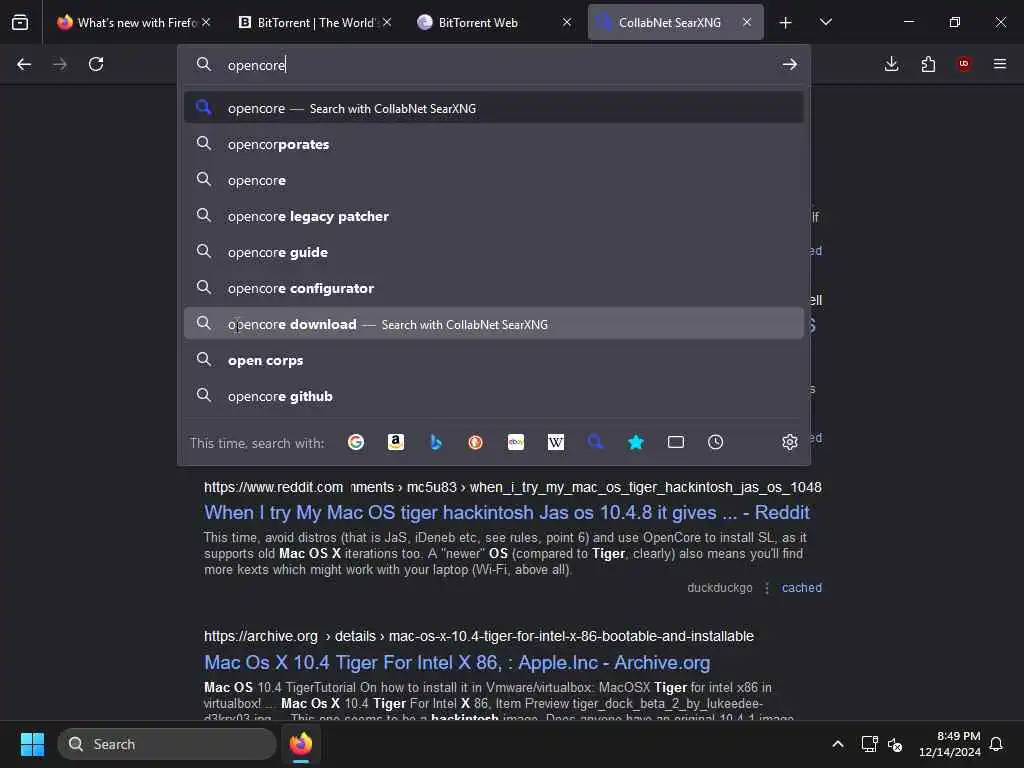Viewport: 1024px width, 768px height.
Task: Open Reddit Mac OS tiger hackintosh result
Action: pos(507,513)
